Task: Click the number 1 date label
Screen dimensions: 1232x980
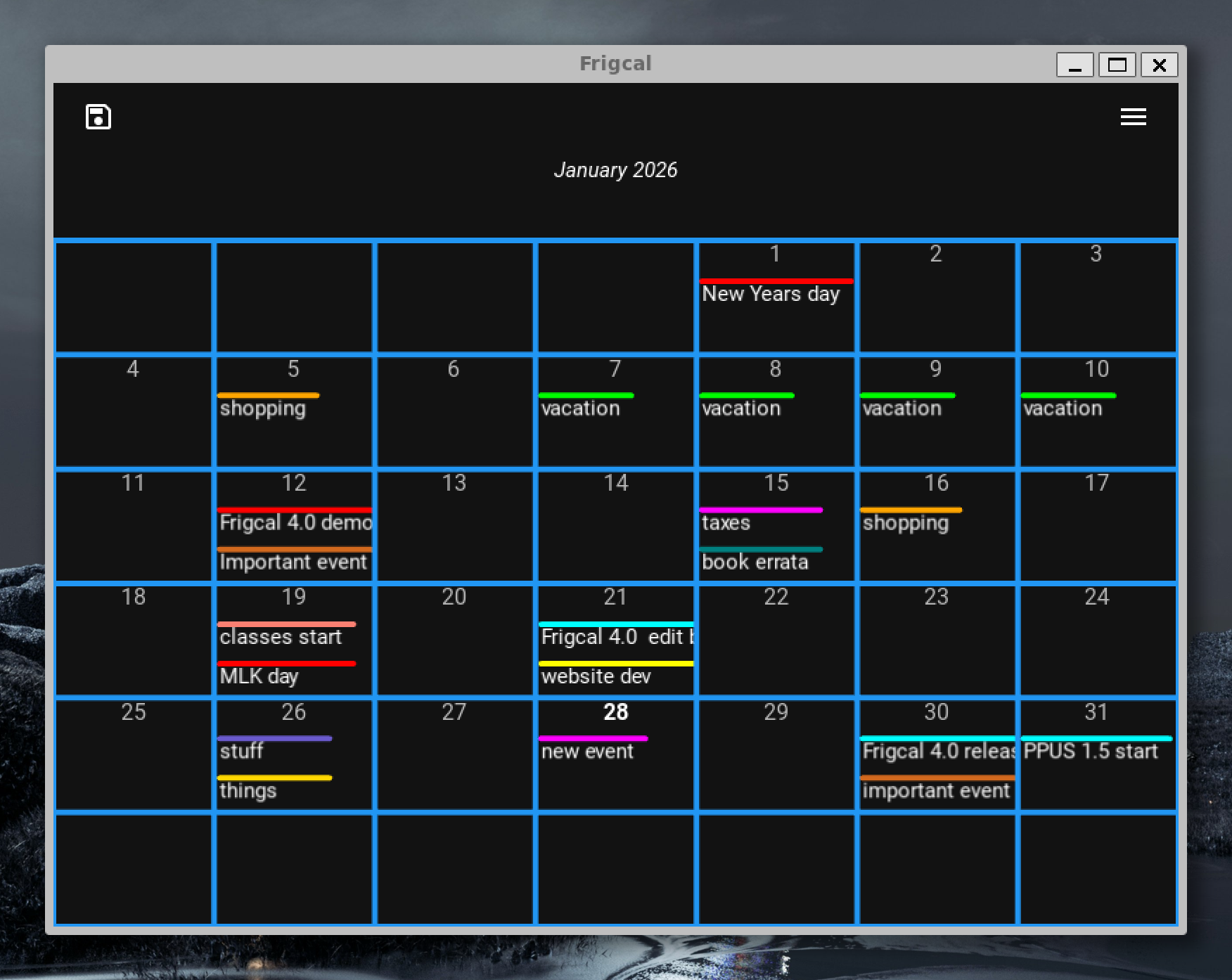Action: [x=775, y=254]
